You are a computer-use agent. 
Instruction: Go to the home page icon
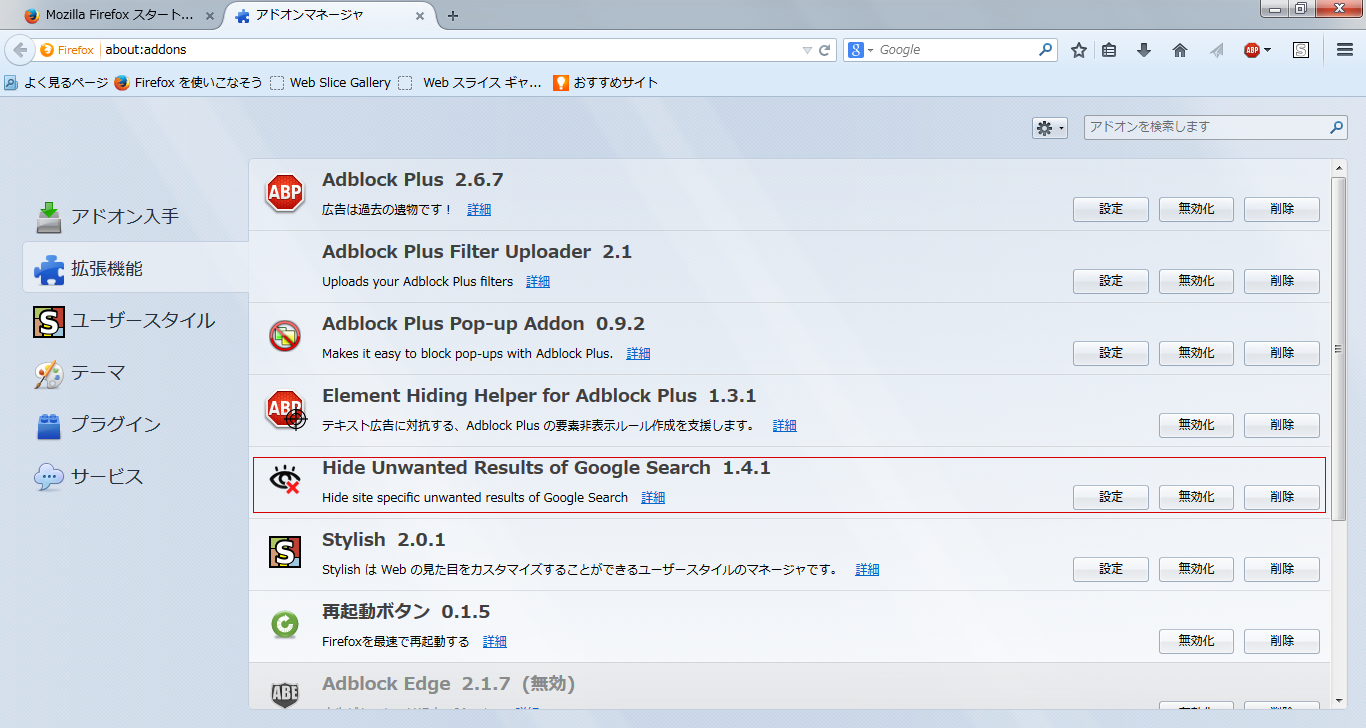coord(1180,50)
